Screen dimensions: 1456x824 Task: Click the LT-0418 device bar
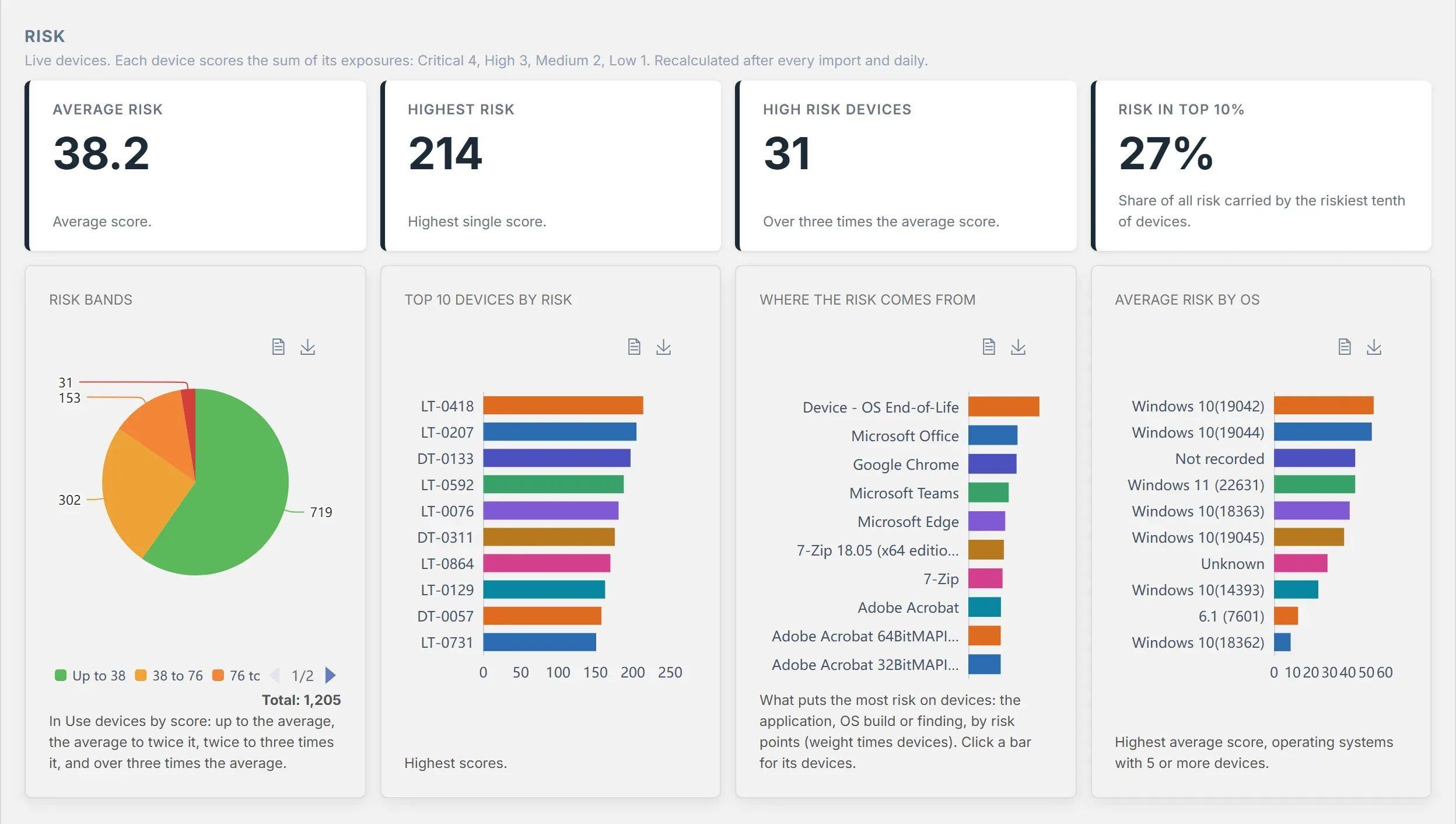(x=563, y=406)
